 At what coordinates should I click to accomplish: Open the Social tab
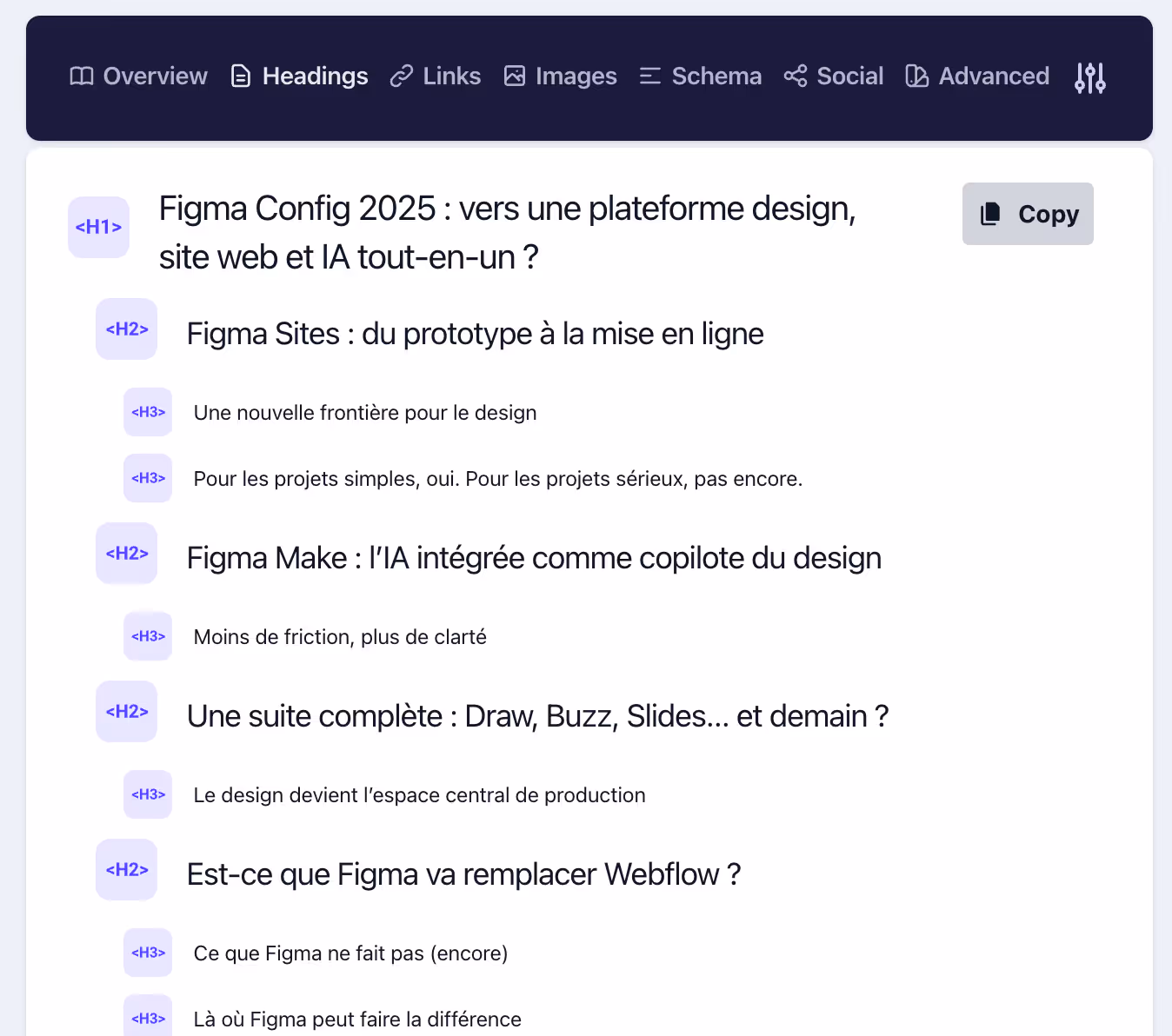tap(833, 76)
